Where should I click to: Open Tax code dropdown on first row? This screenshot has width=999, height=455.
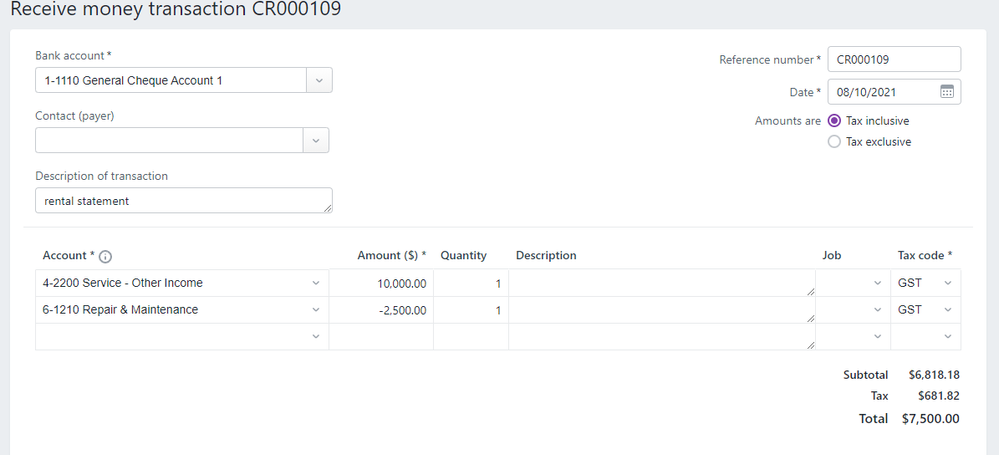tap(947, 283)
